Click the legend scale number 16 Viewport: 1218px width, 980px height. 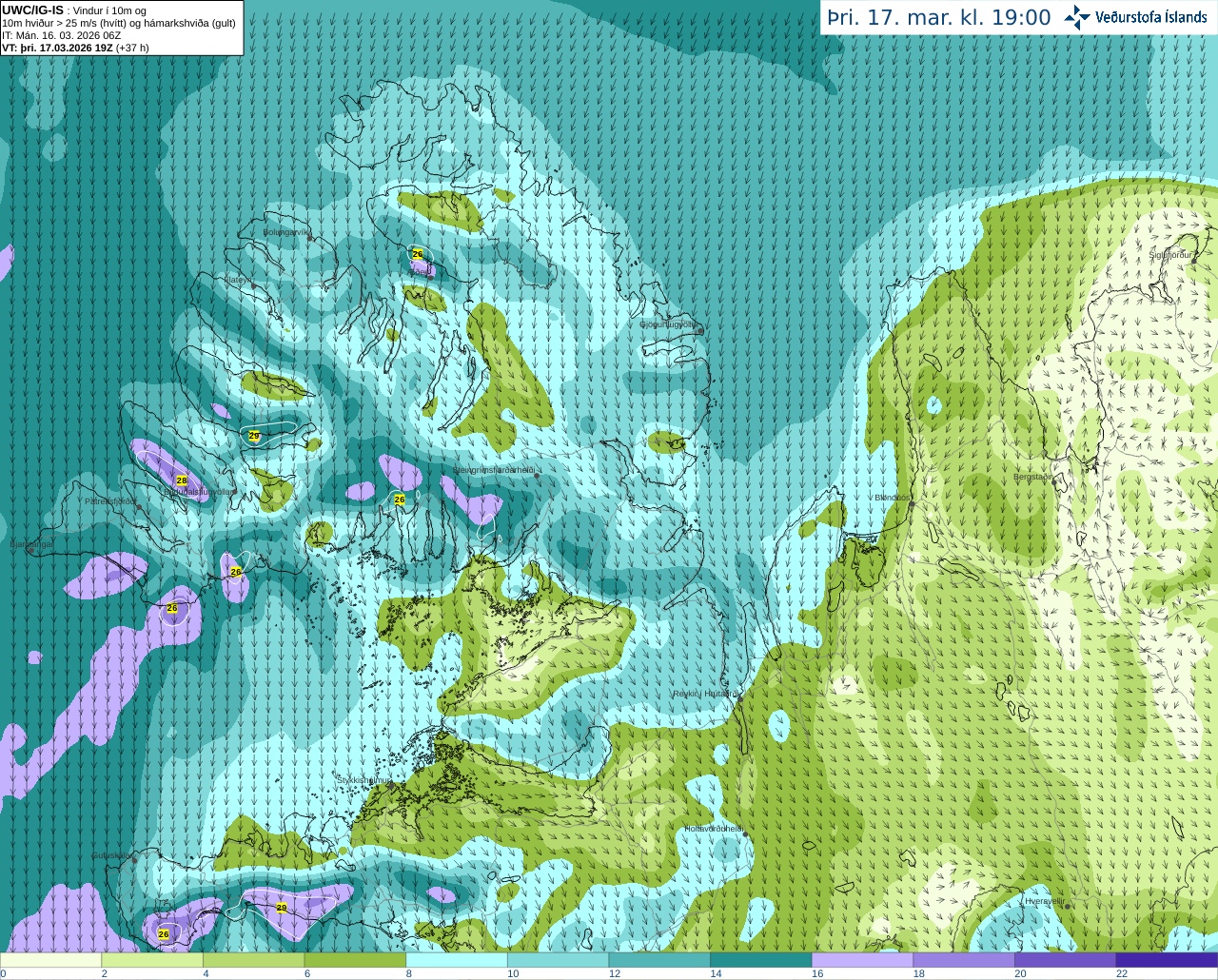pos(816,973)
